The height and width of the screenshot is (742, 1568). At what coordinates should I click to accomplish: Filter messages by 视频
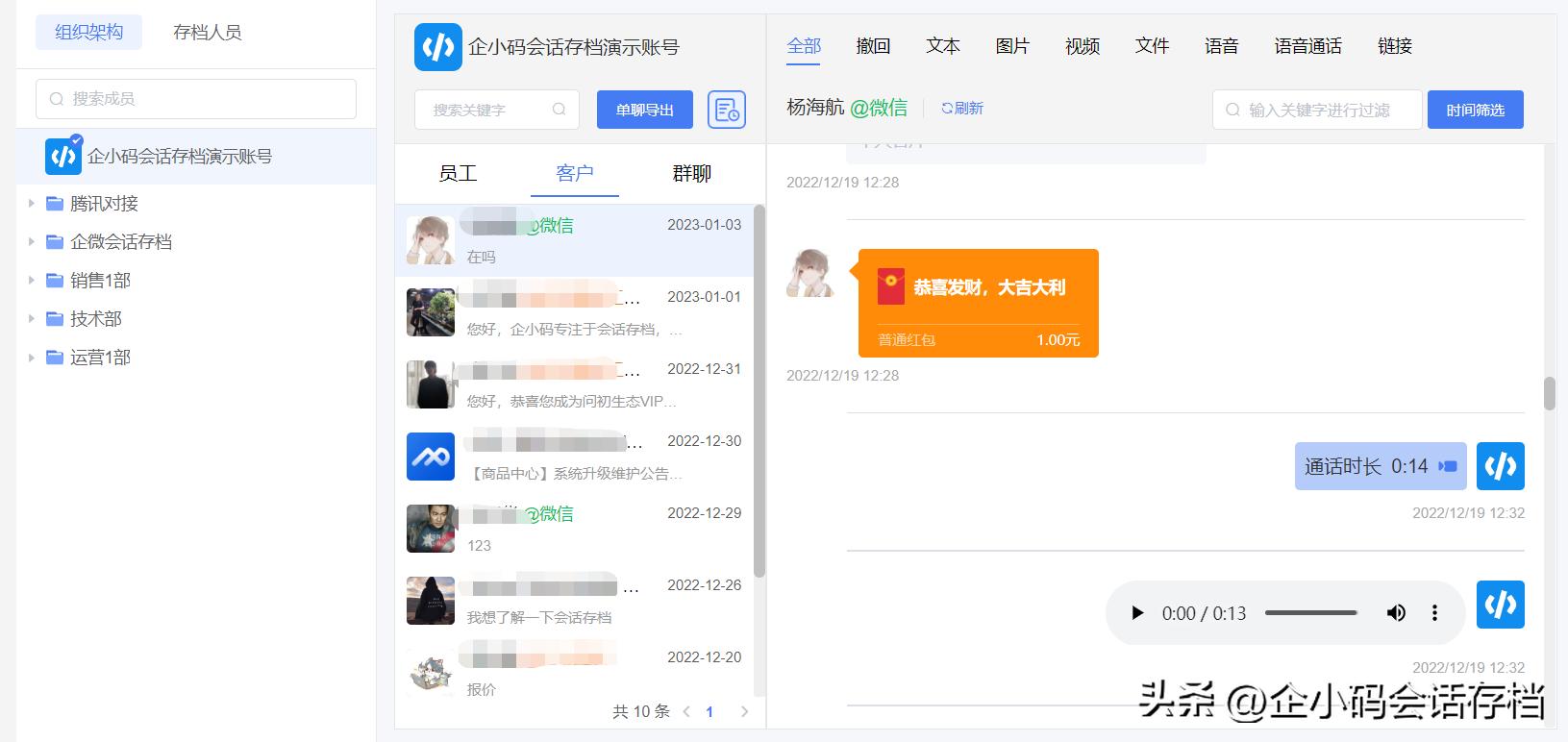(1083, 46)
